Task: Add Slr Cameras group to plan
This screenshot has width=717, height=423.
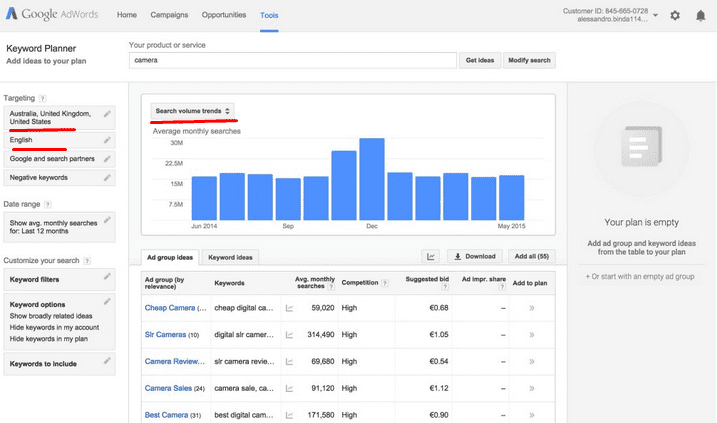Action: (532, 335)
